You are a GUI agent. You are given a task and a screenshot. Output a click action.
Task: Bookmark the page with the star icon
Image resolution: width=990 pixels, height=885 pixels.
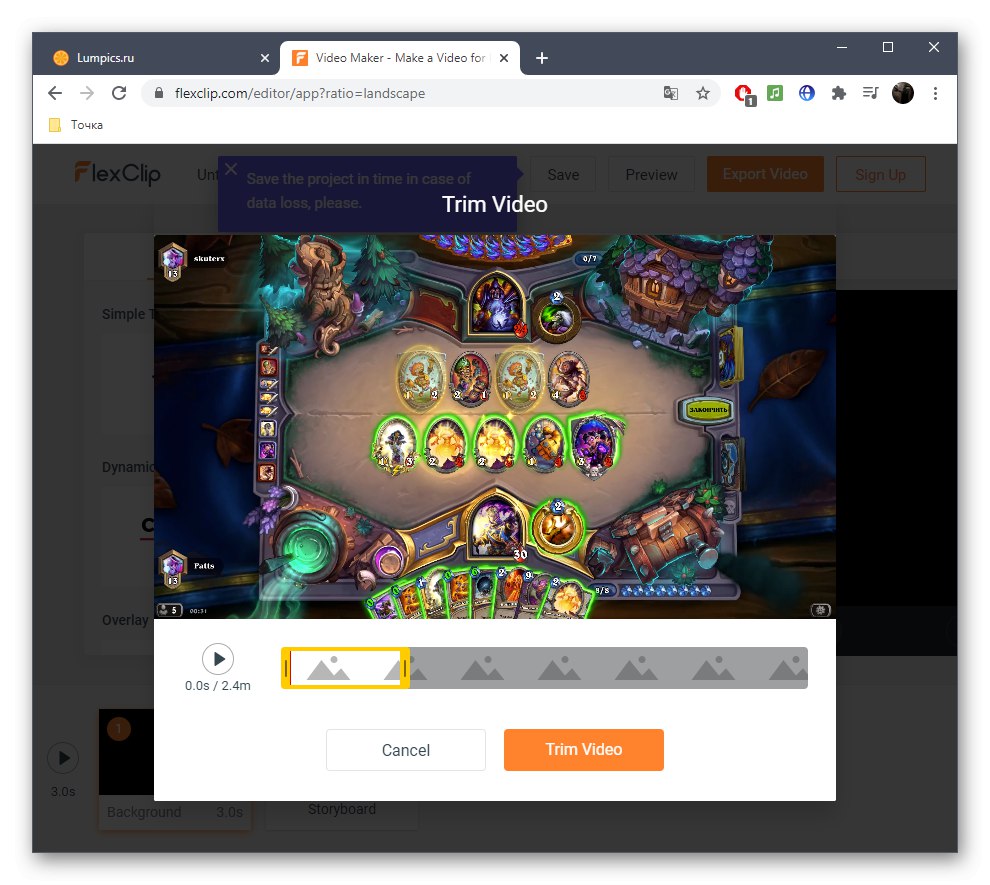click(703, 92)
